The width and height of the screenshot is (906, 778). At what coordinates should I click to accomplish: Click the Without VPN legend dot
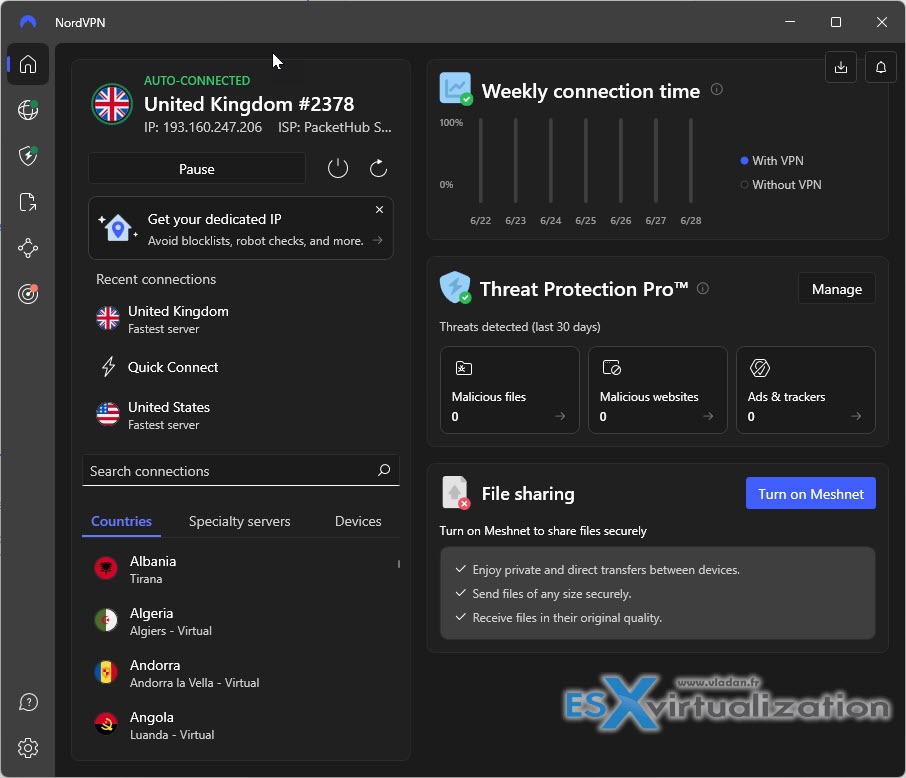744,185
